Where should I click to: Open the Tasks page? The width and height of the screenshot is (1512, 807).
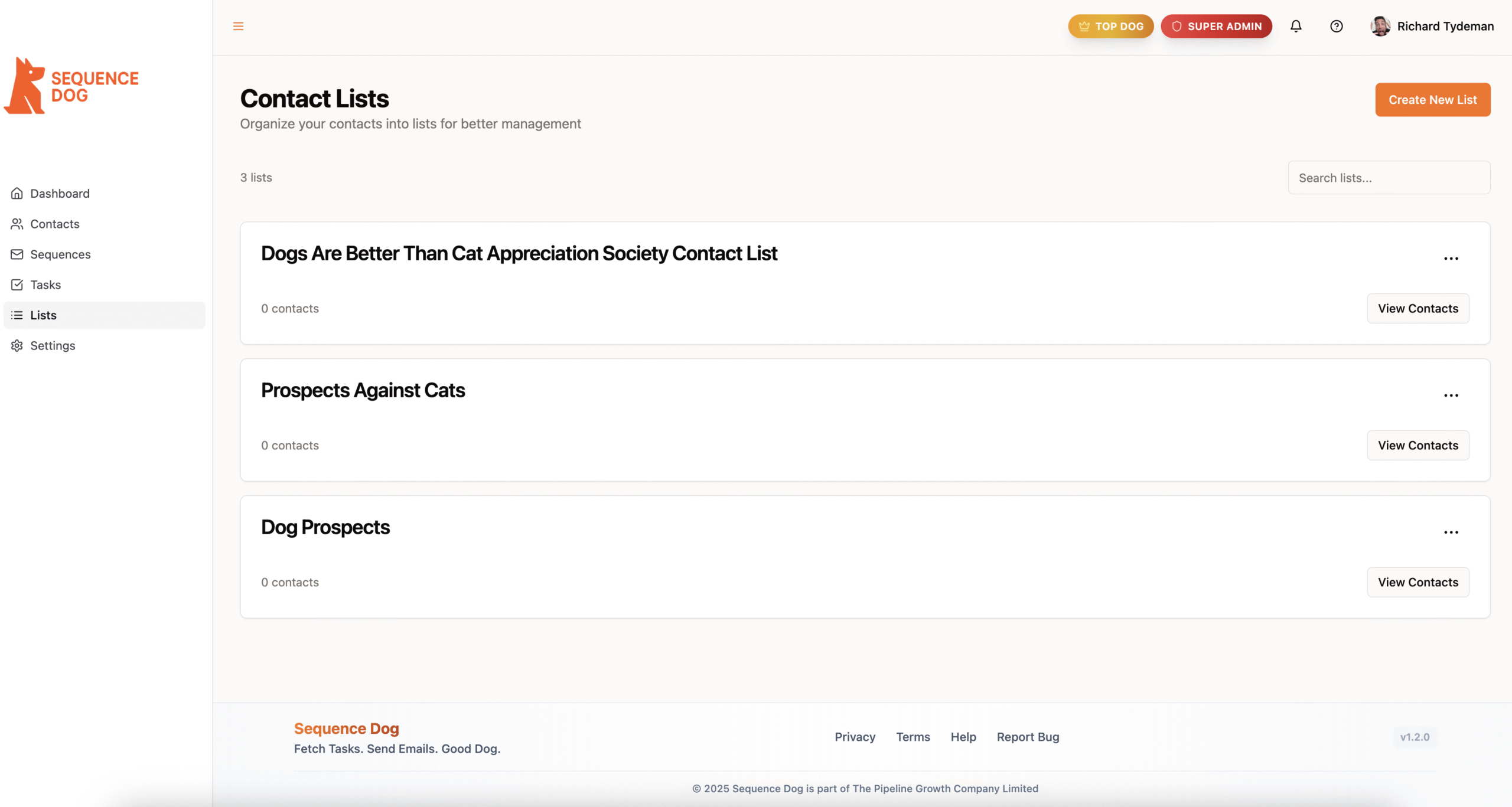click(x=105, y=285)
